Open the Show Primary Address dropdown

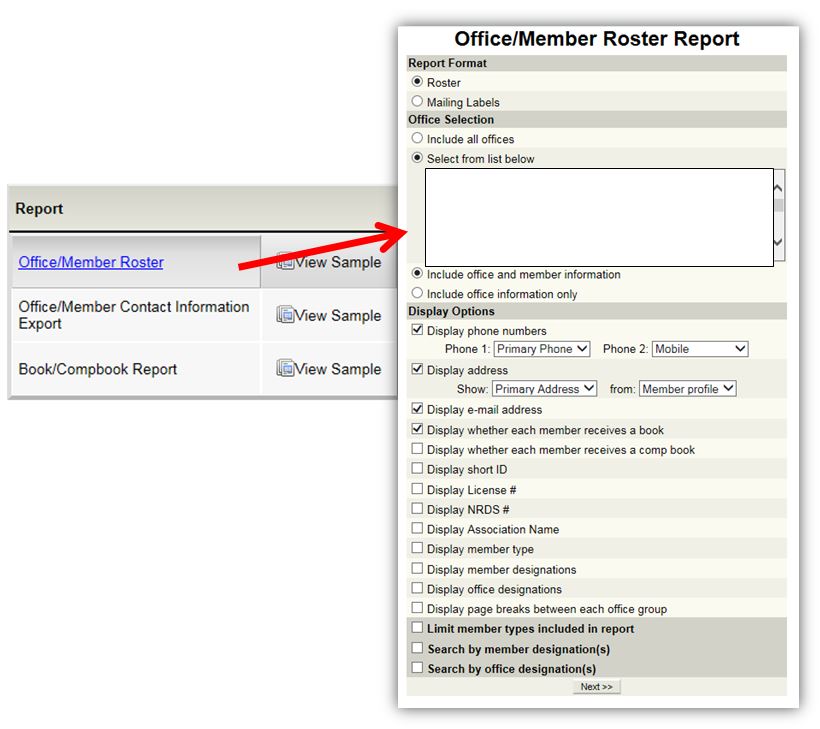[x=544, y=389]
